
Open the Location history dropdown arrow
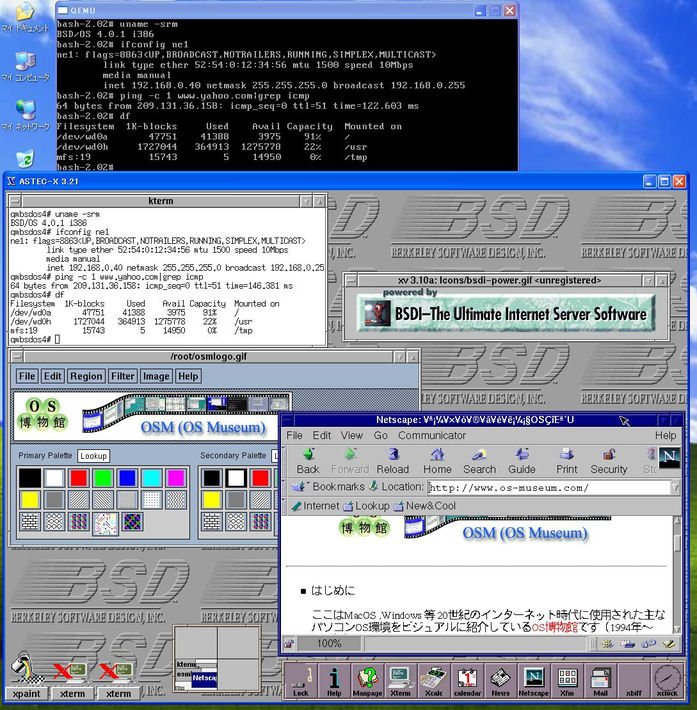point(675,488)
